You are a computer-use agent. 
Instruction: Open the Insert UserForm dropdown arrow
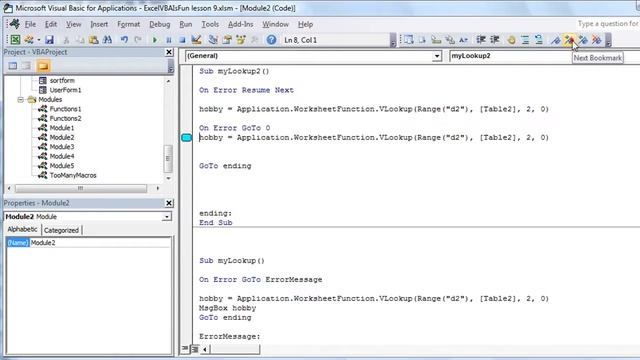(x=38, y=40)
